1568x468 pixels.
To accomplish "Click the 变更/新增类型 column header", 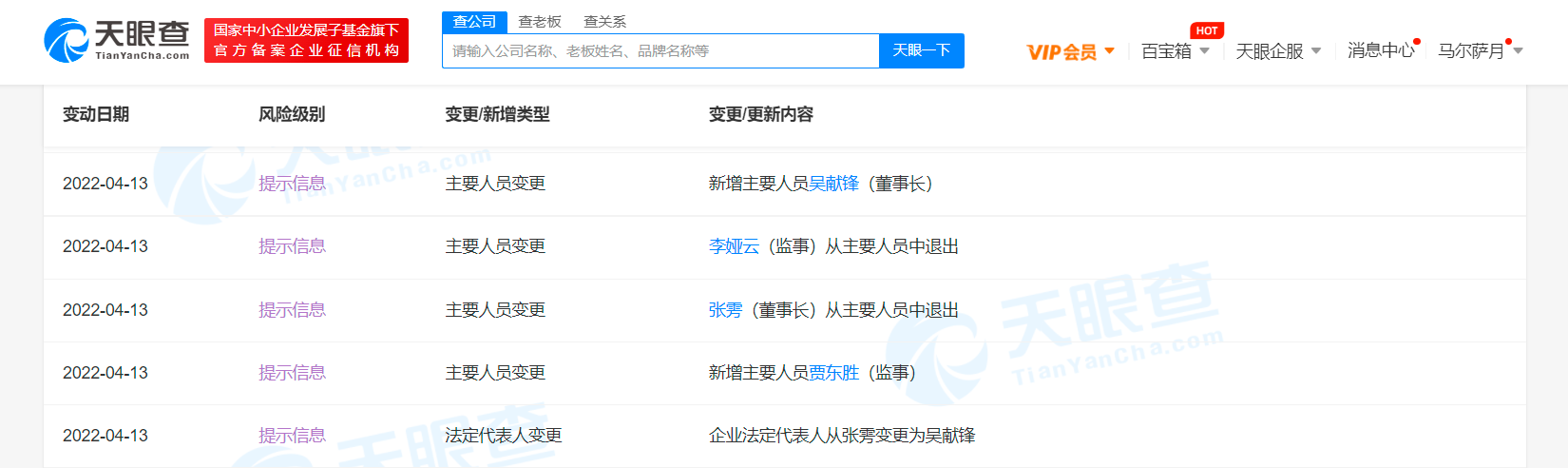I will click(497, 114).
